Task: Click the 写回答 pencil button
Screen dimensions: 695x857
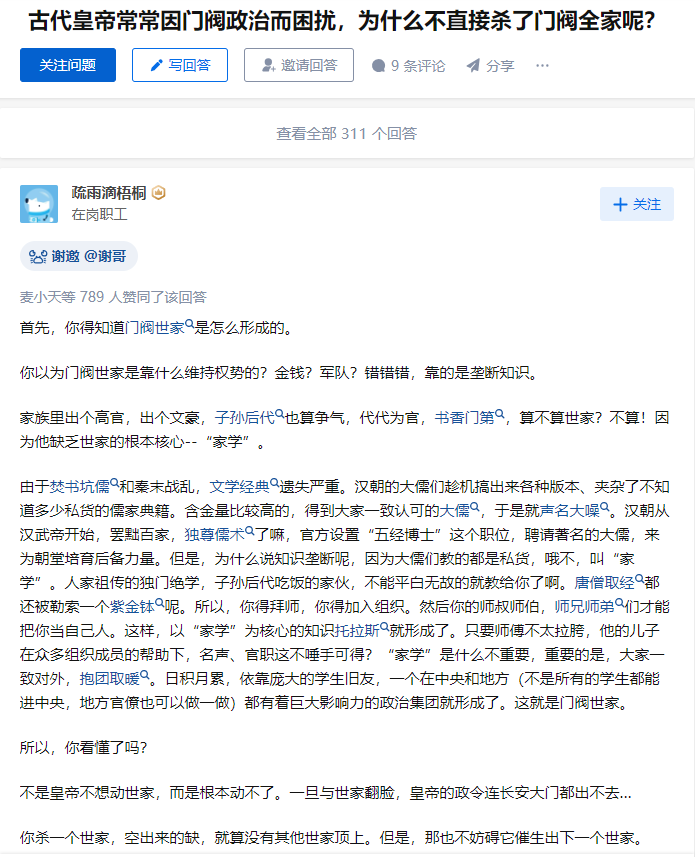Action: click(180, 65)
